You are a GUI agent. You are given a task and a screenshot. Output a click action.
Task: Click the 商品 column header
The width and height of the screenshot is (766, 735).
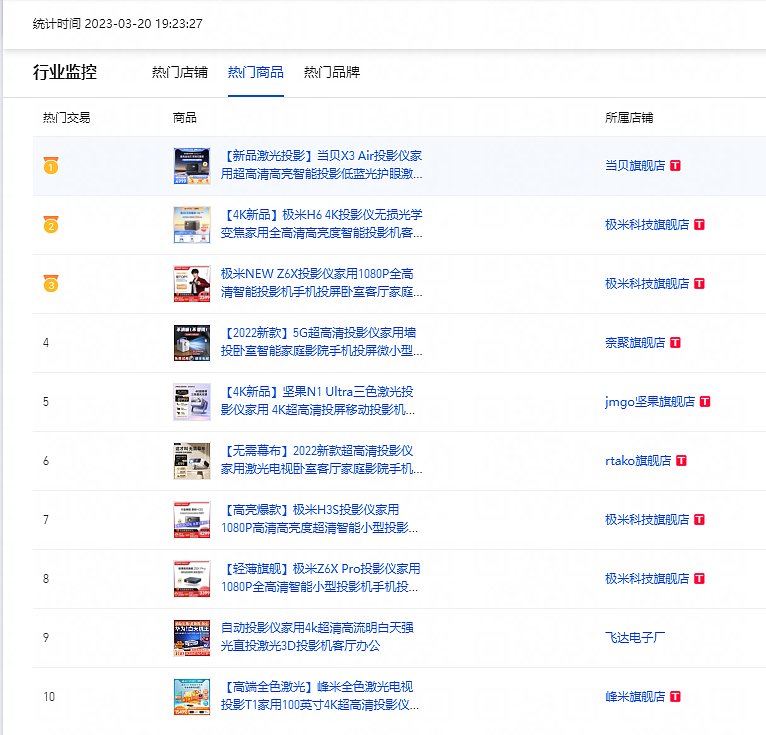point(185,118)
